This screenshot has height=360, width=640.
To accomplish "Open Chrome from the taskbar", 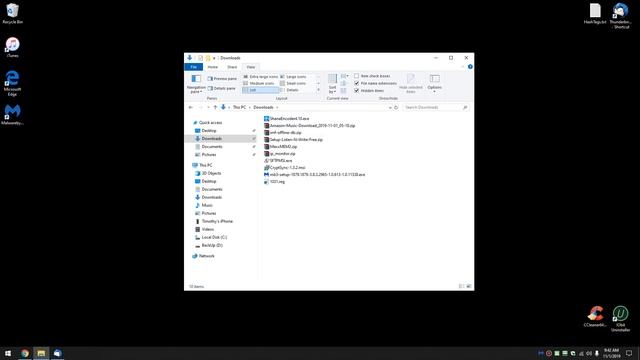I will 25,353.
